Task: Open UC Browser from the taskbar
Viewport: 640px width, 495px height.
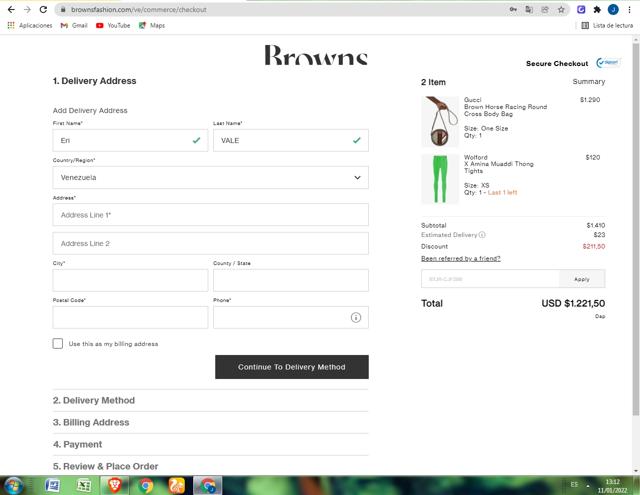Action: click(x=177, y=486)
